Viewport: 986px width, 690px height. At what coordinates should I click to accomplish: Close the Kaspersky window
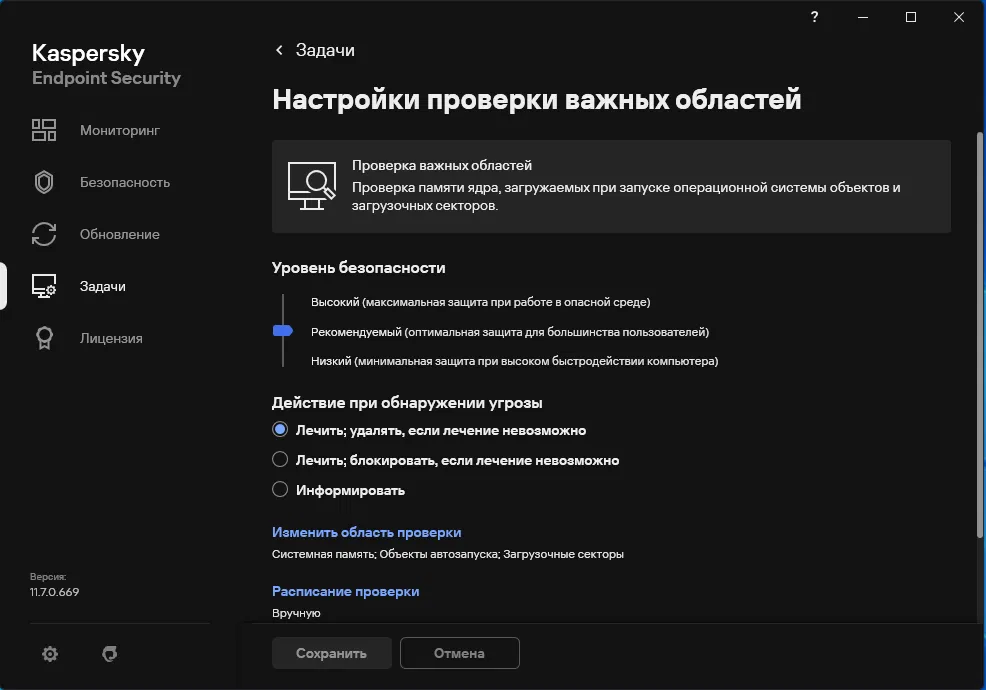(958, 17)
